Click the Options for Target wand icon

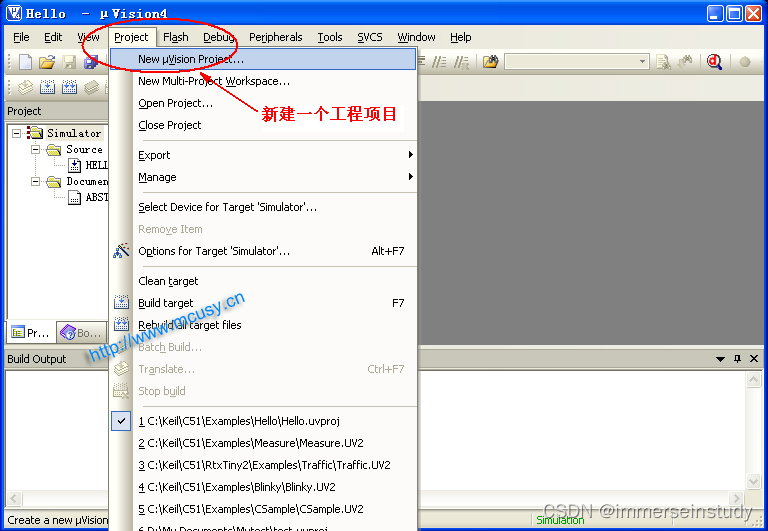(x=121, y=251)
